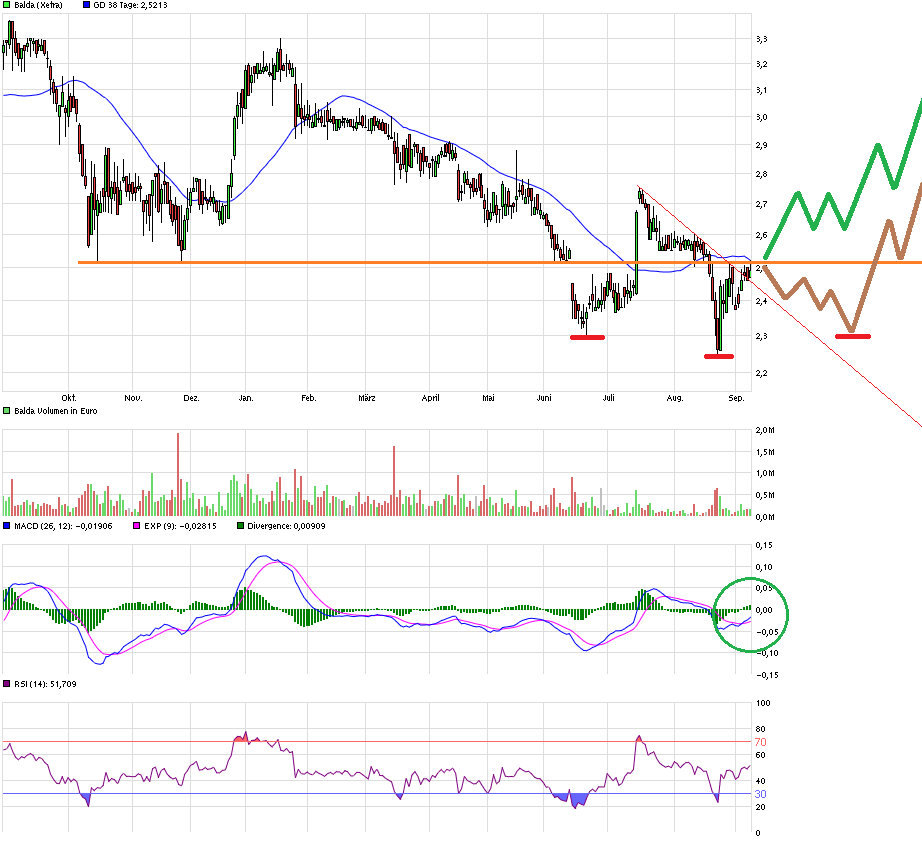922x842 pixels.
Task: Select the 'EXP (9): -0,02815' label
Action: pos(180,526)
